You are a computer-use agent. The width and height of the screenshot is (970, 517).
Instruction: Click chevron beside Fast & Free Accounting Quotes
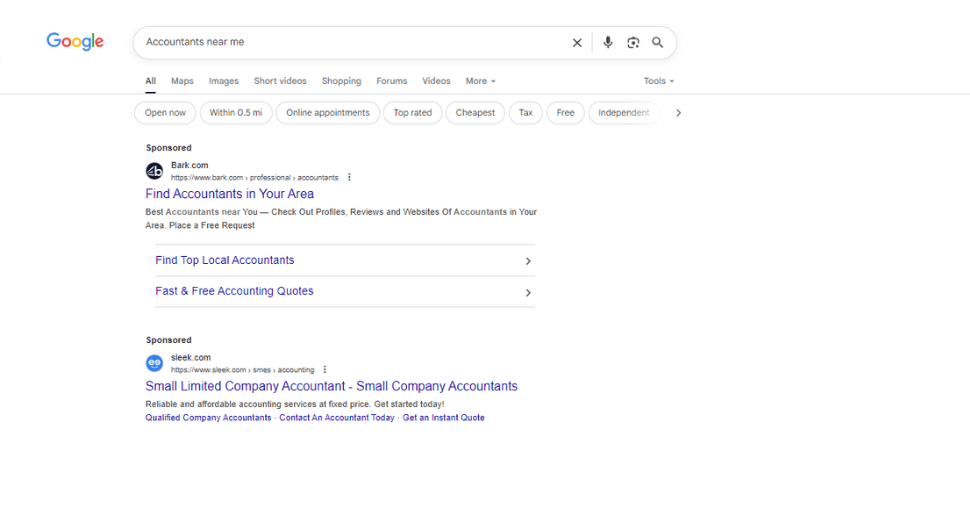tap(528, 293)
